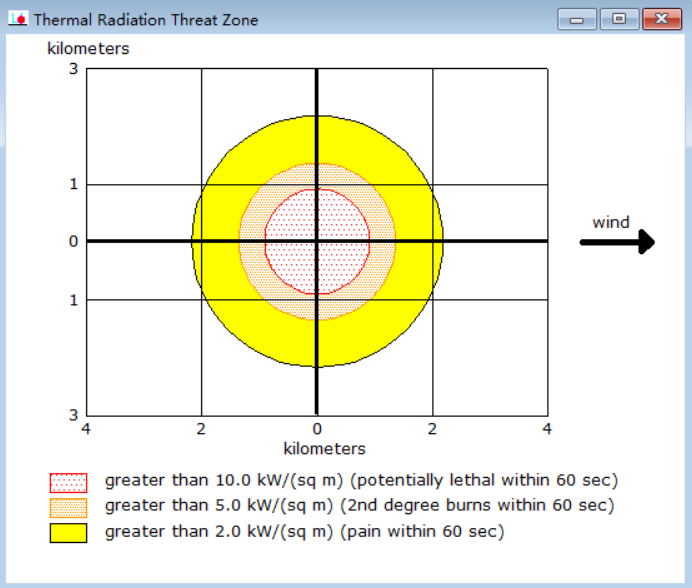
Task: Click the '0' tick label on the horizontal axis
Action: click(317, 429)
